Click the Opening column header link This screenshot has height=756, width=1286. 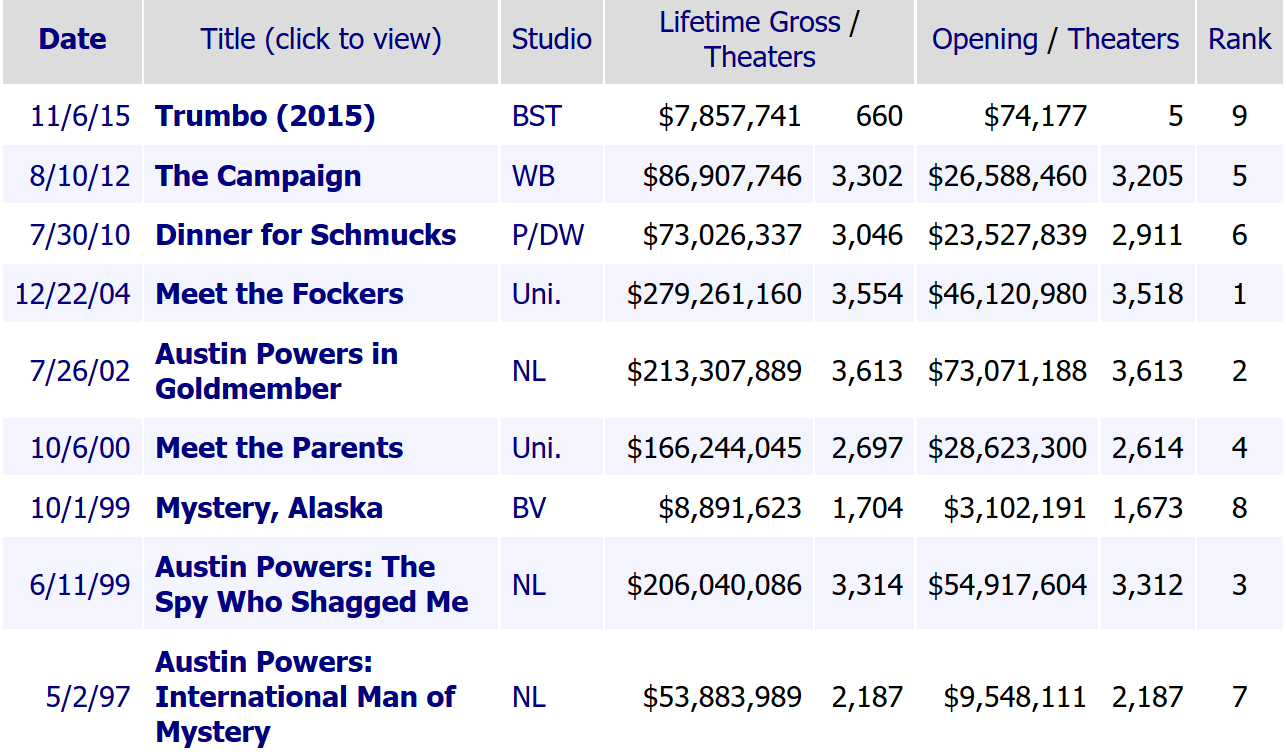tap(985, 39)
